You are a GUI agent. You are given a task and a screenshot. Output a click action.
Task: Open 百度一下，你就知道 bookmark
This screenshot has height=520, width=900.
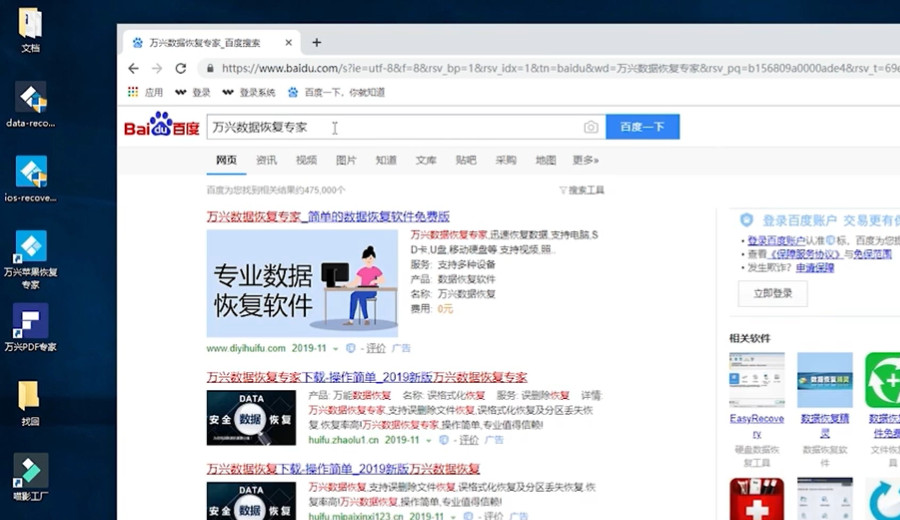(x=336, y=92)
